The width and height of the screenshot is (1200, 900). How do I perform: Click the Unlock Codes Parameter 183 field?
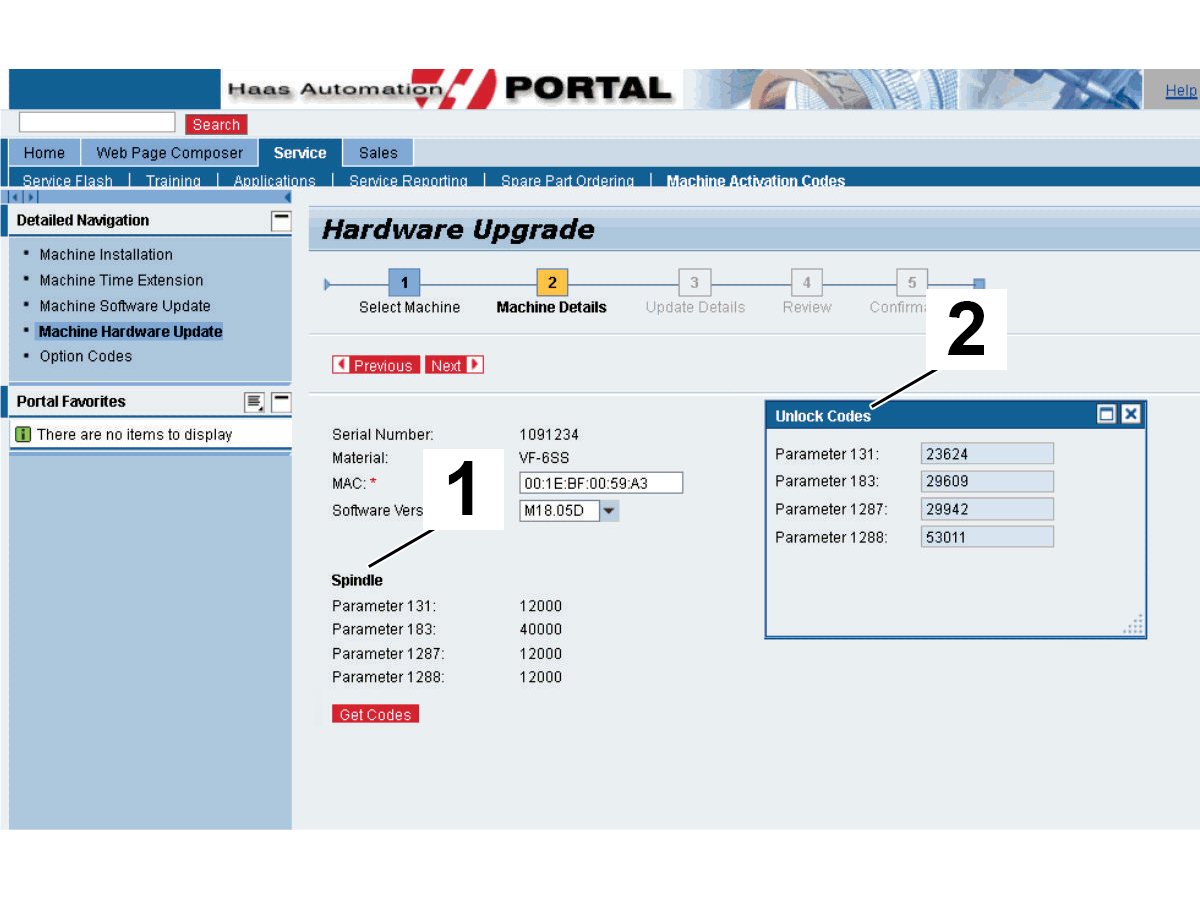click(987, 482)
